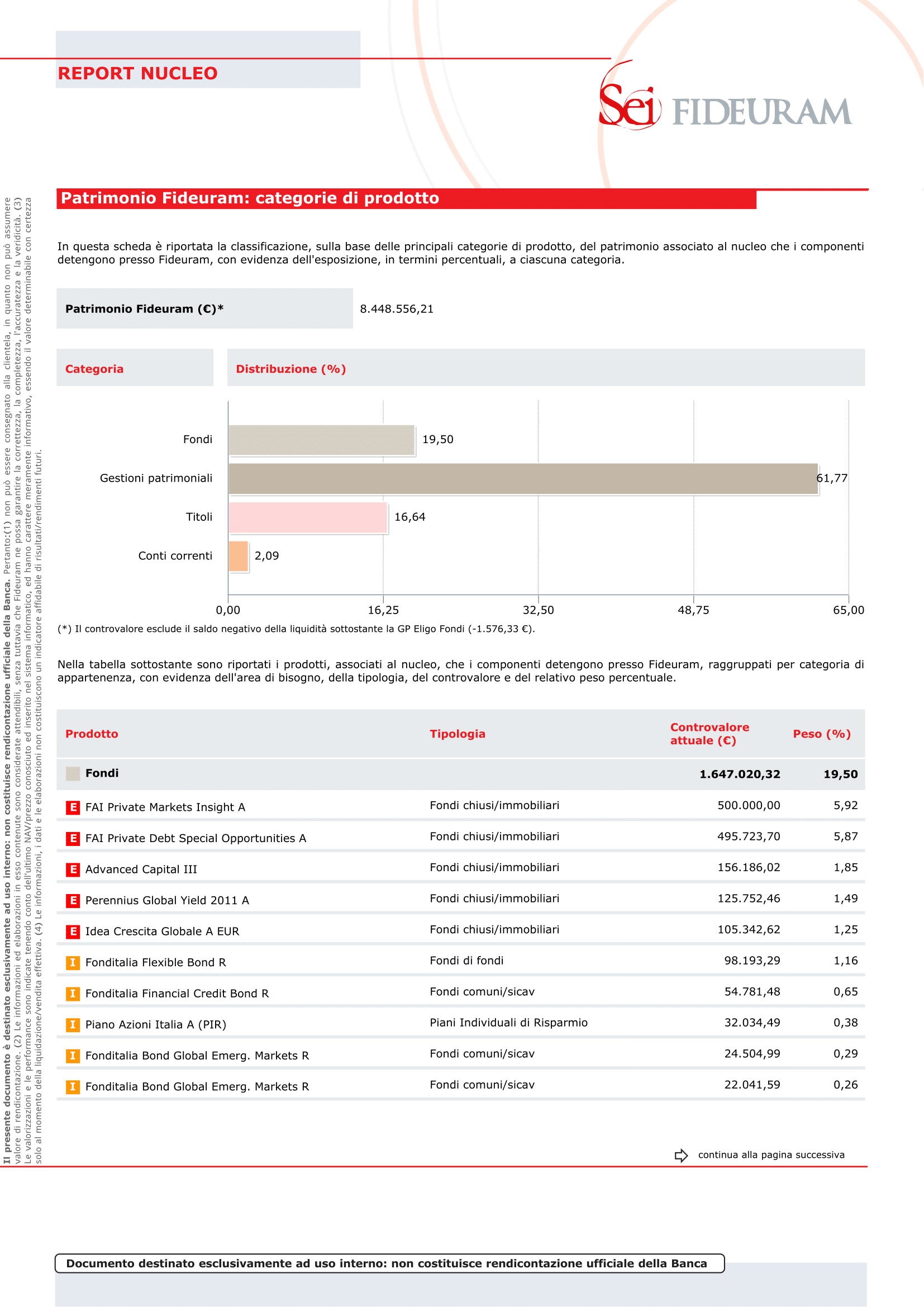Image resolution: width=924 pixels, height=1307 pixels.
Task: Click the Prodotto column header
Action: [x=92, y=734]
